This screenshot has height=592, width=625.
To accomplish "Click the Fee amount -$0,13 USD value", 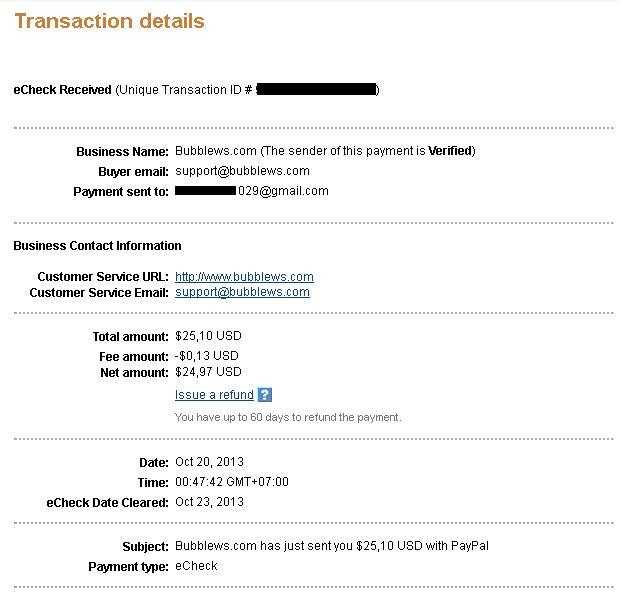I will pos(207,356).
